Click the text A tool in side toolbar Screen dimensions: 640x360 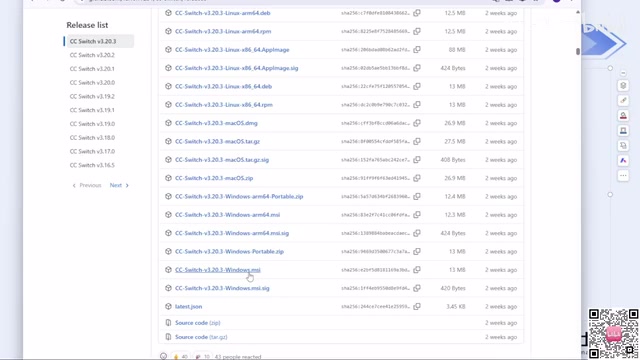coord(623,160)
